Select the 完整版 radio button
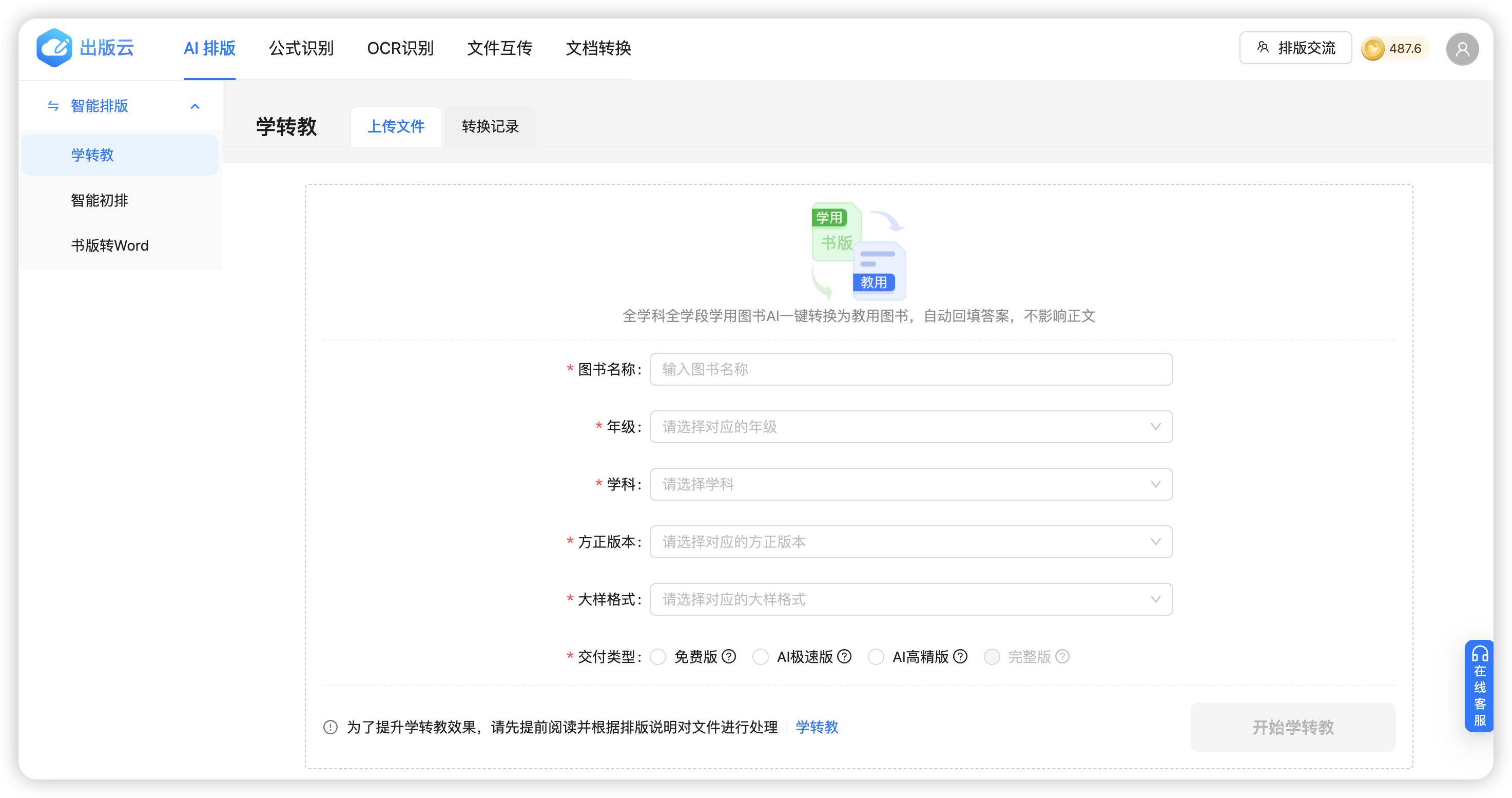1512x798 pixels. pyautogui.click(x=992, y=656)
